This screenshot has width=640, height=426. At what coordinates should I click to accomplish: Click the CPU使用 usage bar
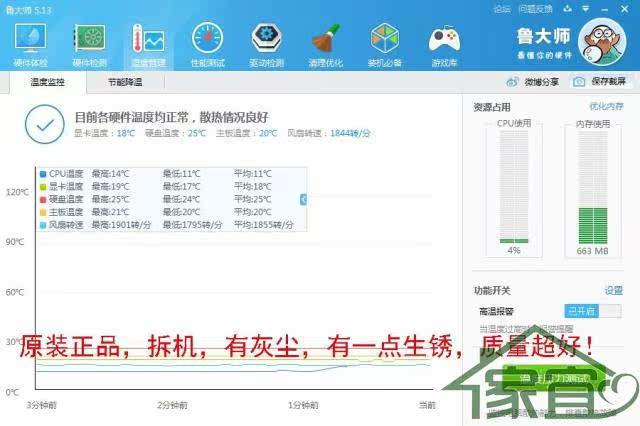(x=514, y=186)
